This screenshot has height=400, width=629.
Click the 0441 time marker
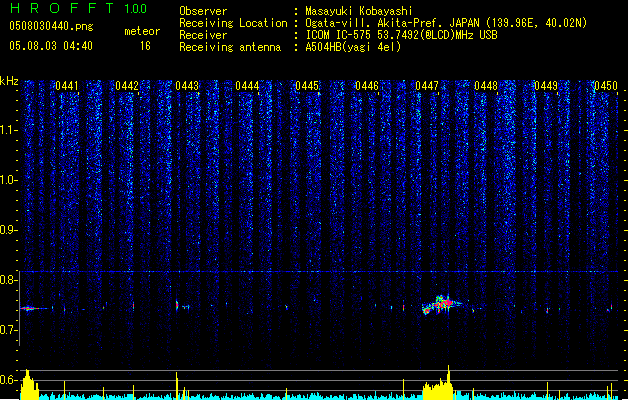point(67,86)
